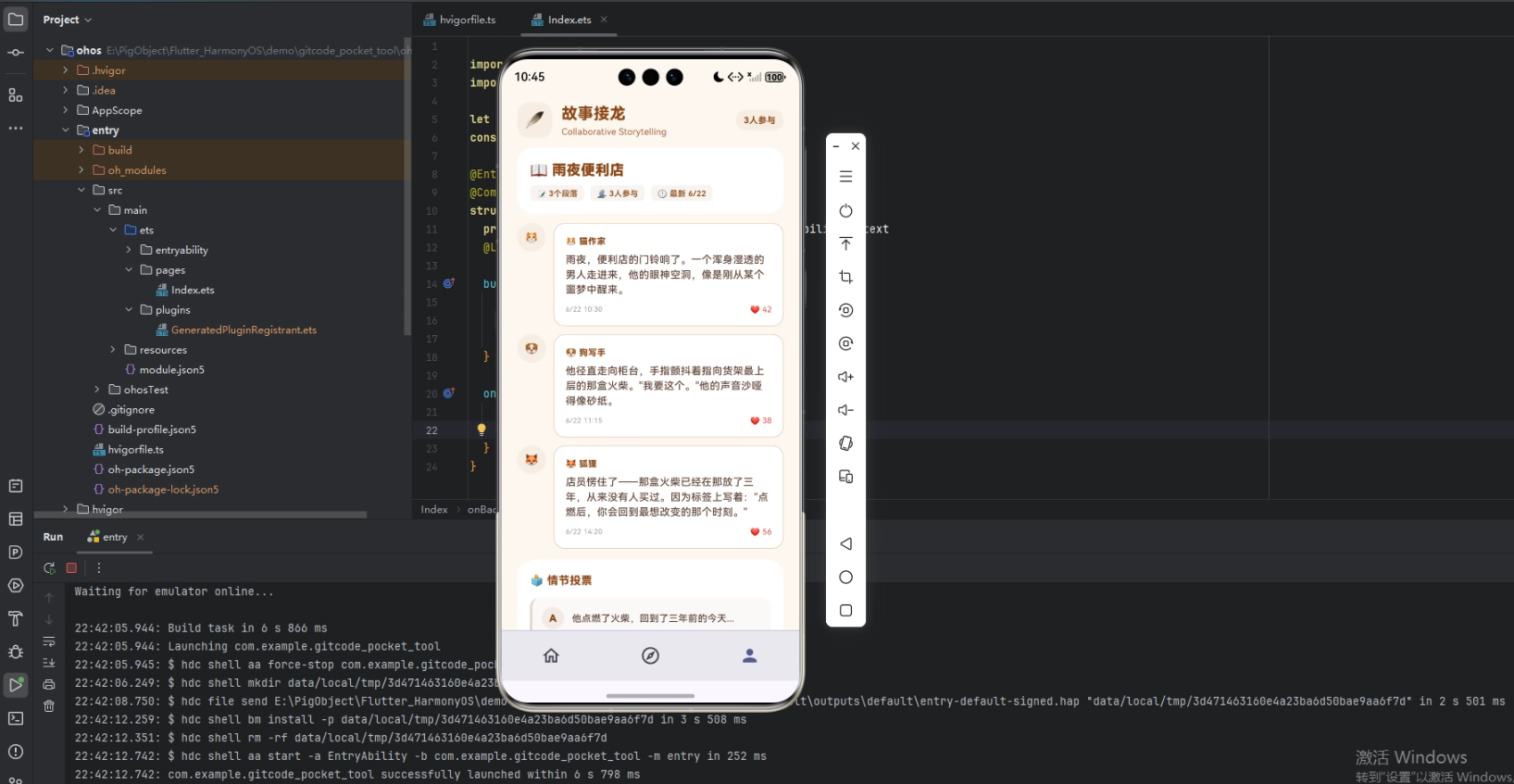Open the Debug (bug) tool window icon
The height and width of the screenshot is (784, 1514).
(16, 652)
